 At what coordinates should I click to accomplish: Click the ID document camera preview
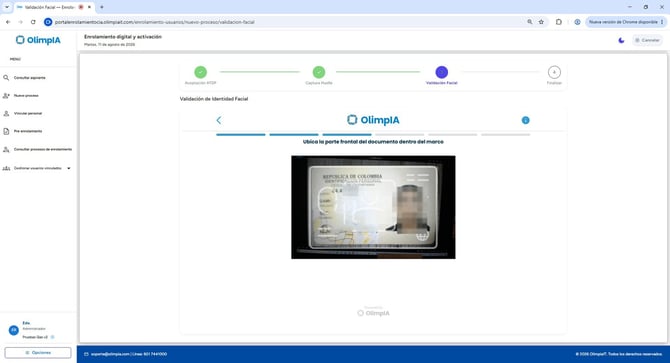(373, 207)
